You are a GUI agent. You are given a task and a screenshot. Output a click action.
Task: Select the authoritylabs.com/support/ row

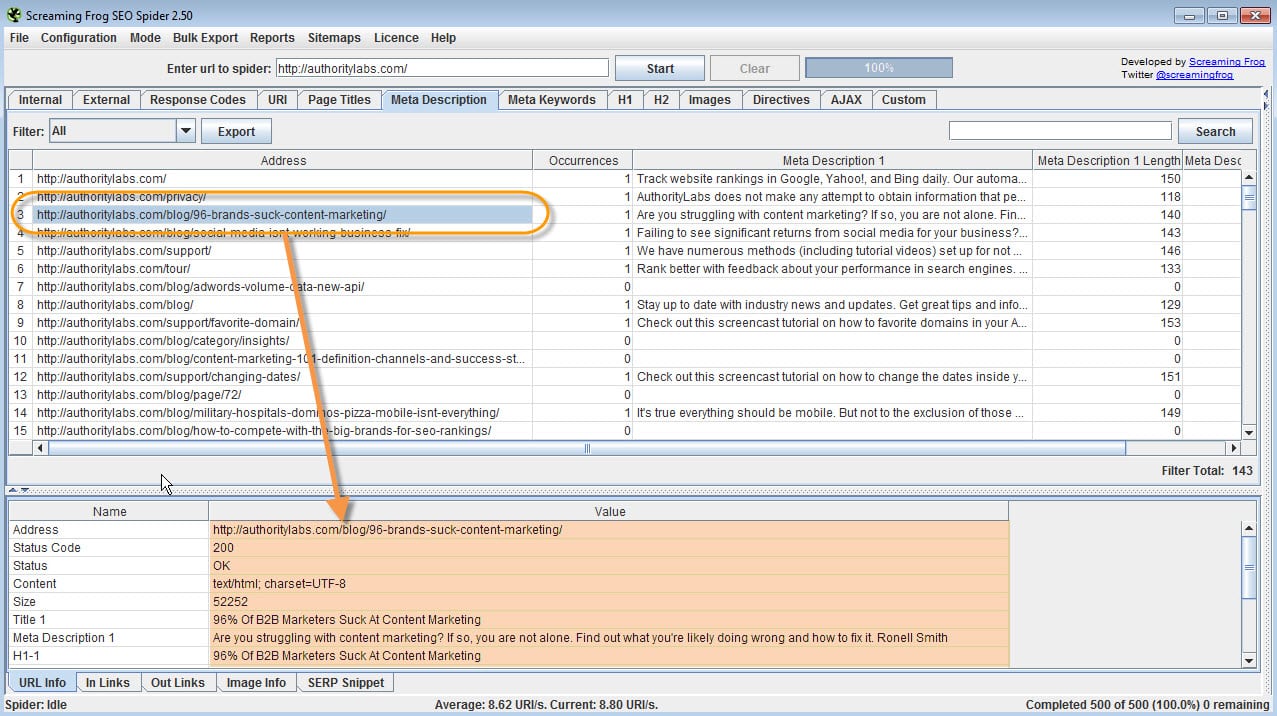click(625, 251)
